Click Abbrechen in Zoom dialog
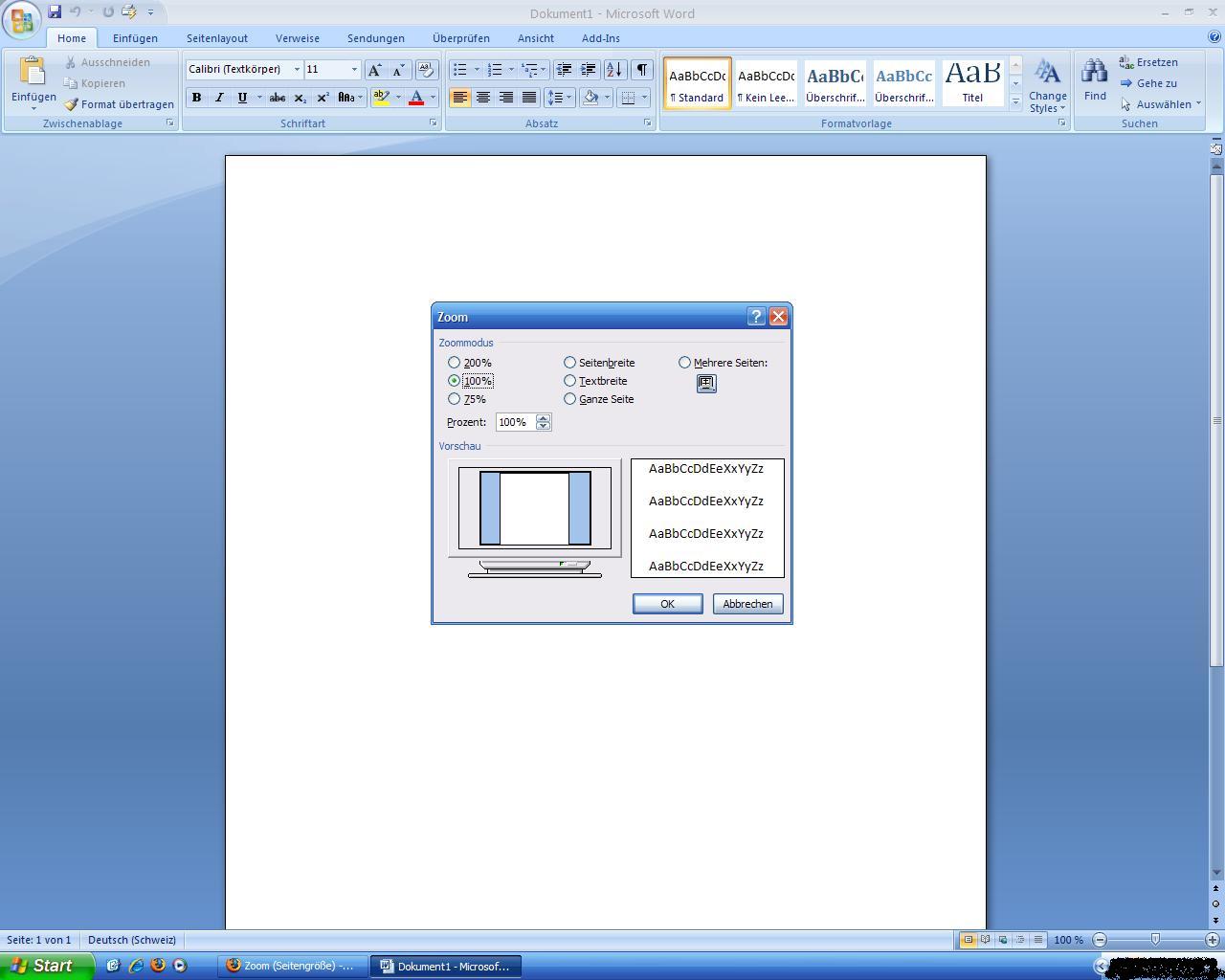1225x980 pixels. tap(747, 604)
